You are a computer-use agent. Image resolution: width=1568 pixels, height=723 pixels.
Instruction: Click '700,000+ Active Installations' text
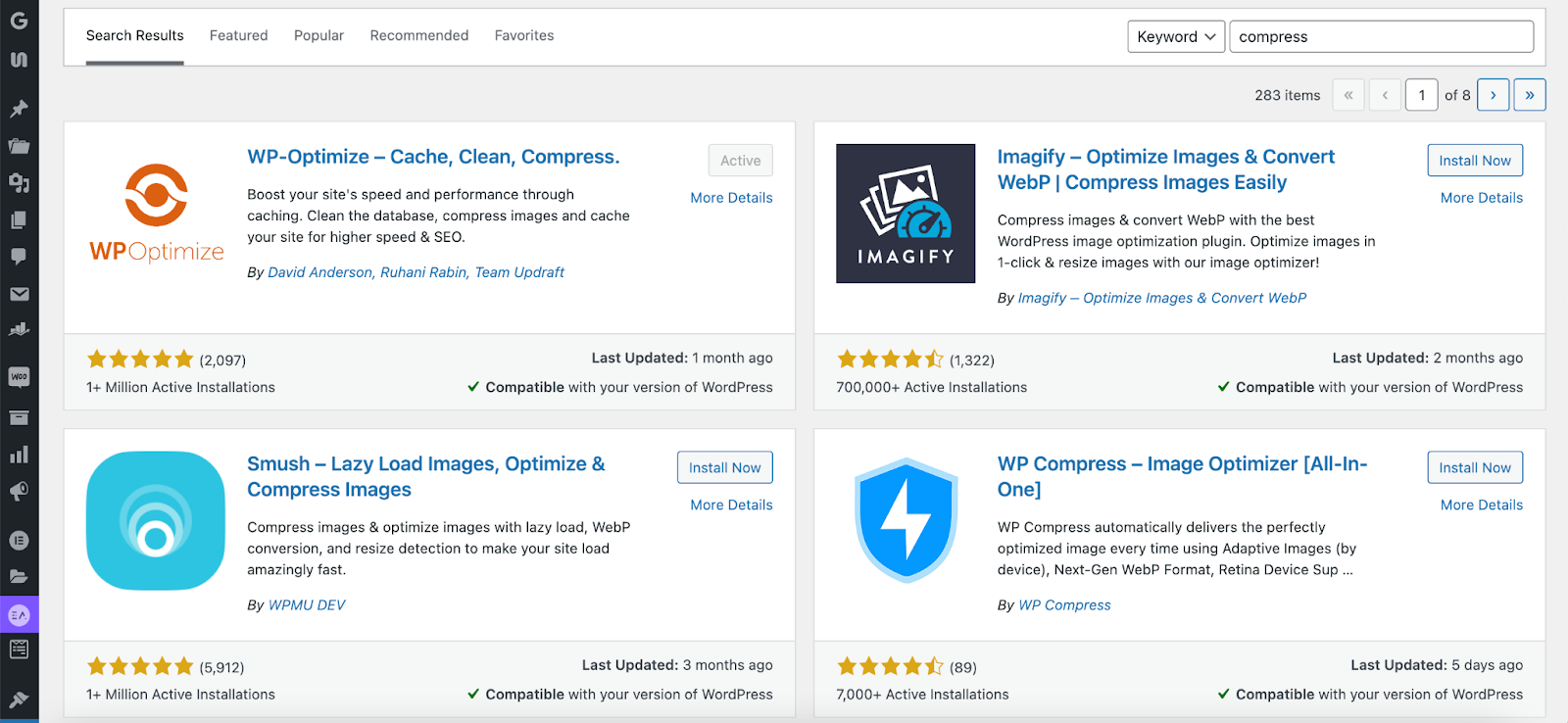click(x=931, y=387)
